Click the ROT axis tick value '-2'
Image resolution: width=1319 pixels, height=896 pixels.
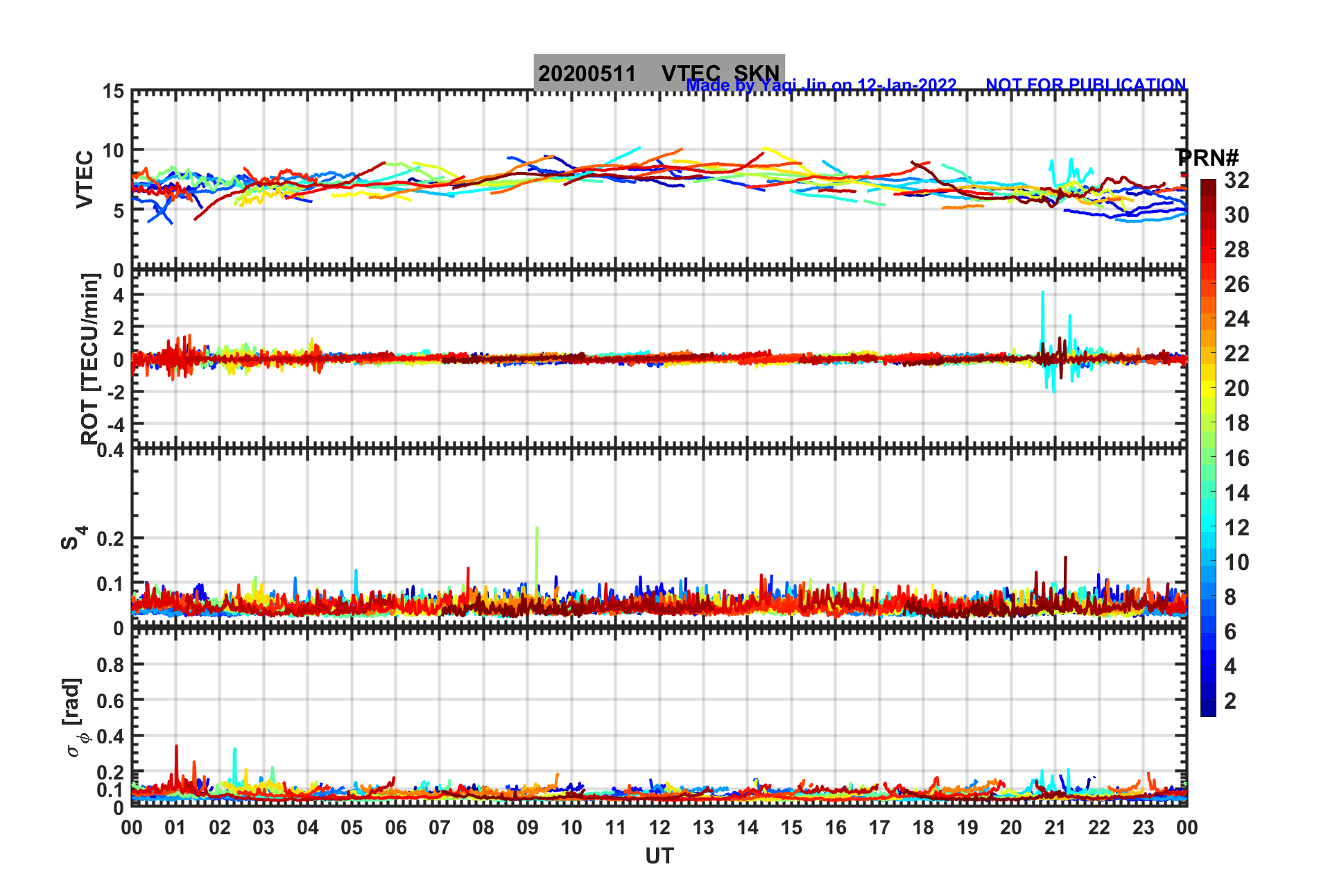[x=115, y=393]
